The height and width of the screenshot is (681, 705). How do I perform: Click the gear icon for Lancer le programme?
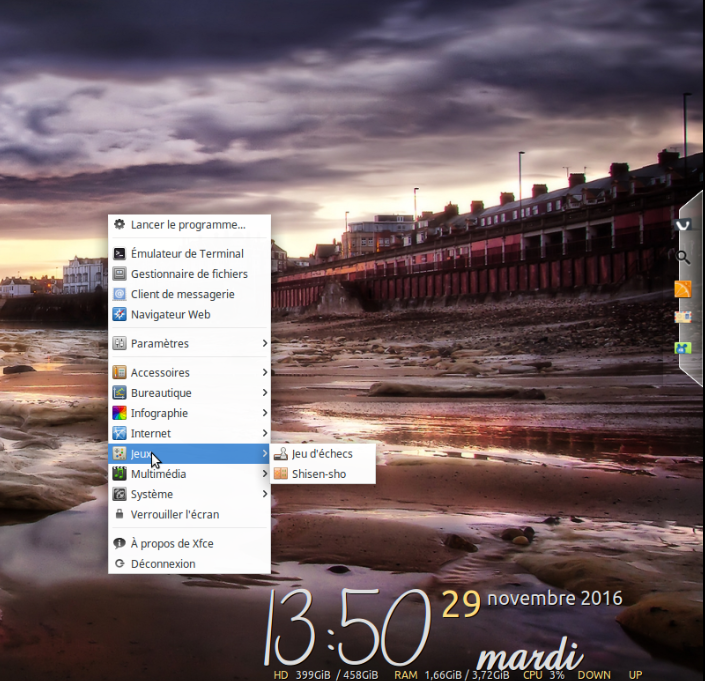[x=119, y=224]
